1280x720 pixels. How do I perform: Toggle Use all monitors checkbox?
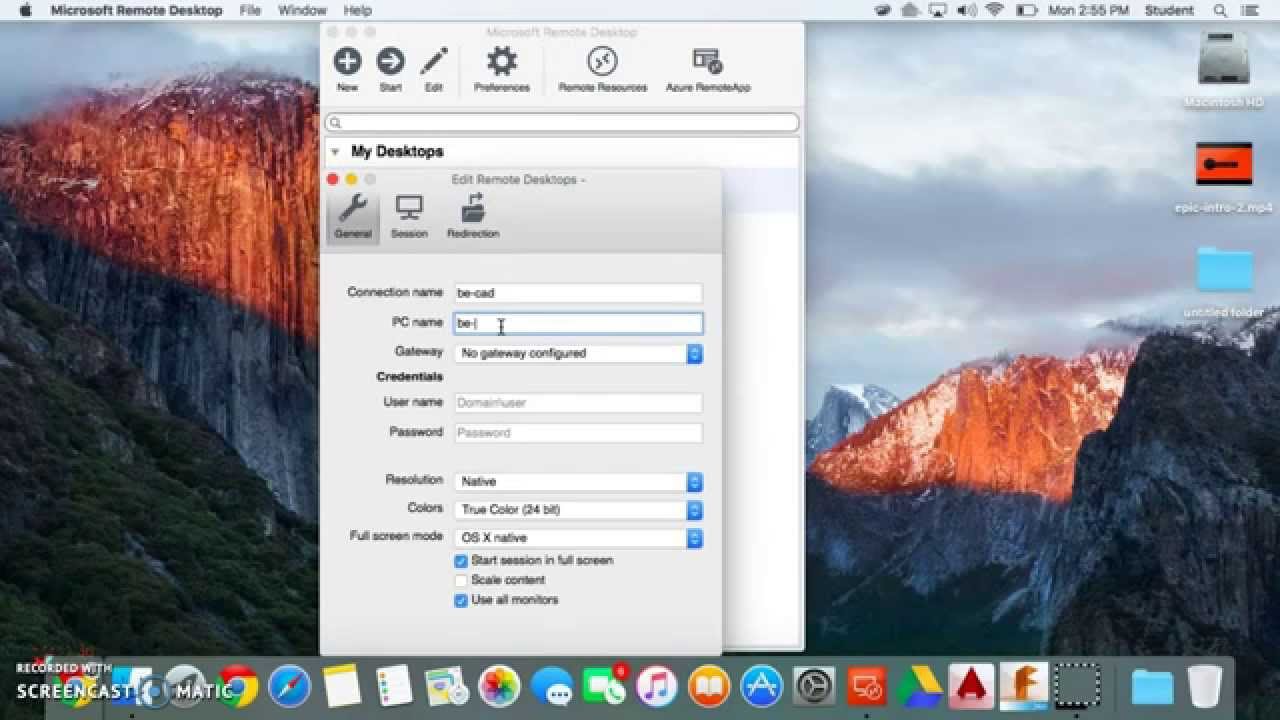tap(461, 600)
